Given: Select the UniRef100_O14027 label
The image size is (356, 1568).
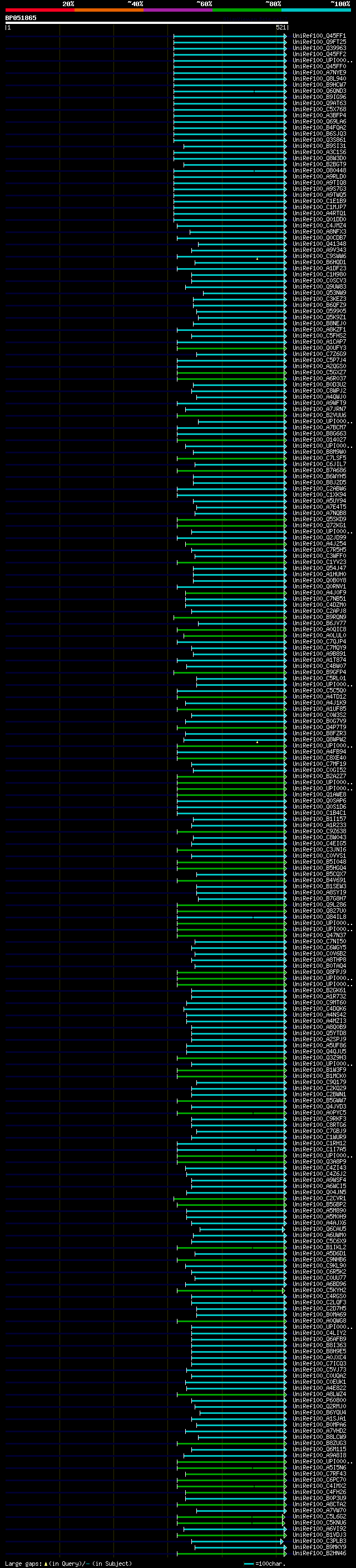Looking at the screenshot, I should coord(319,439).
